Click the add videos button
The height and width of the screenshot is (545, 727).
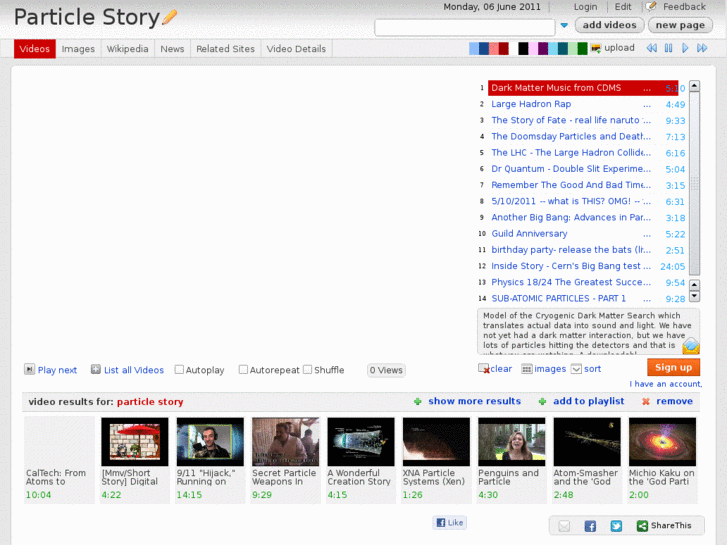tap(609, 25)
